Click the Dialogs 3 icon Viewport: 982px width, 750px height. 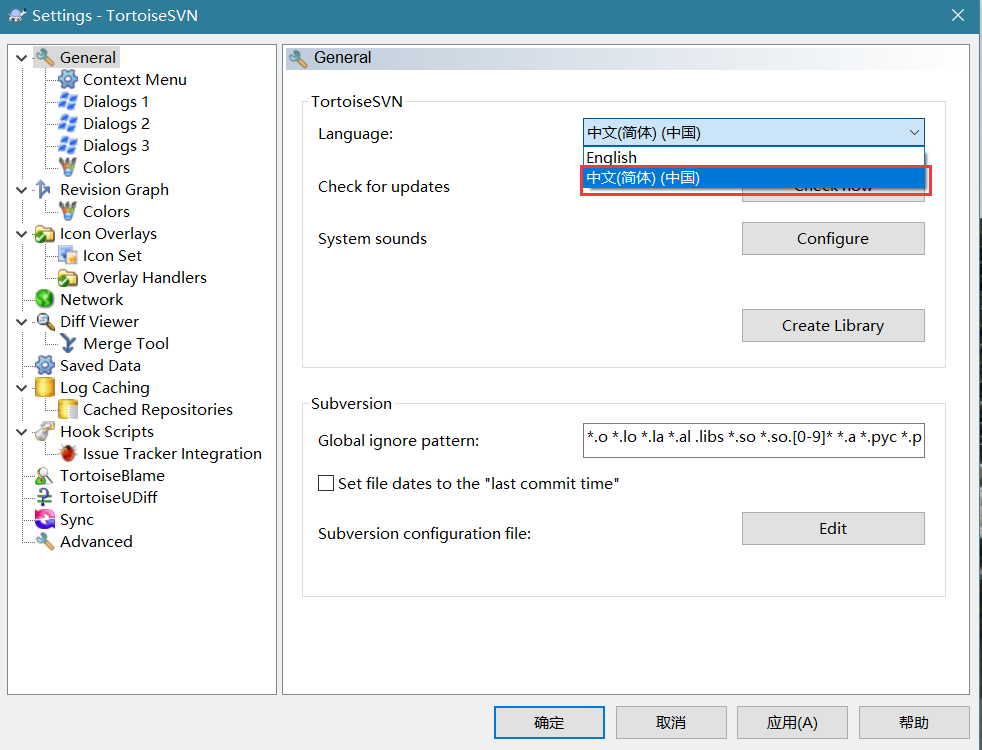(68, 145)
